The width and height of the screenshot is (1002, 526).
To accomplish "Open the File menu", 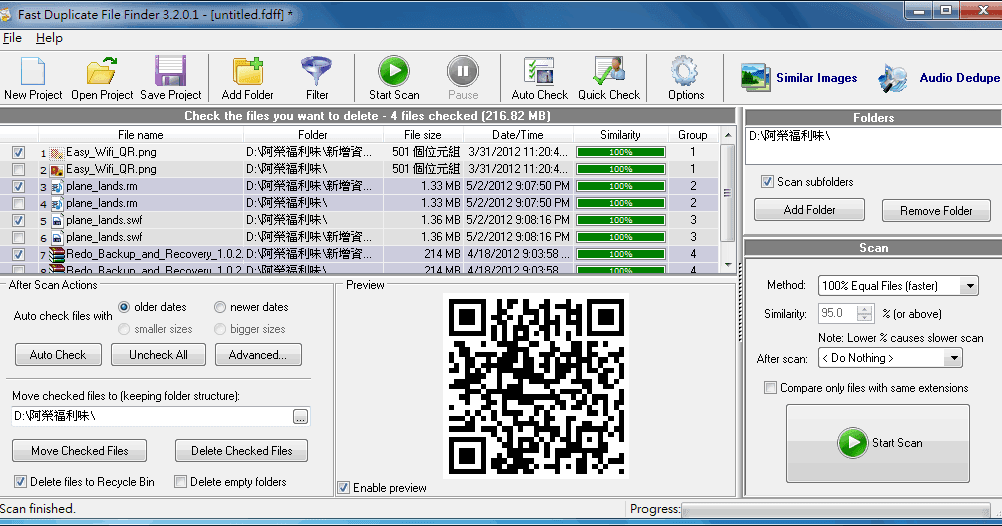I will tap(12, 38).
